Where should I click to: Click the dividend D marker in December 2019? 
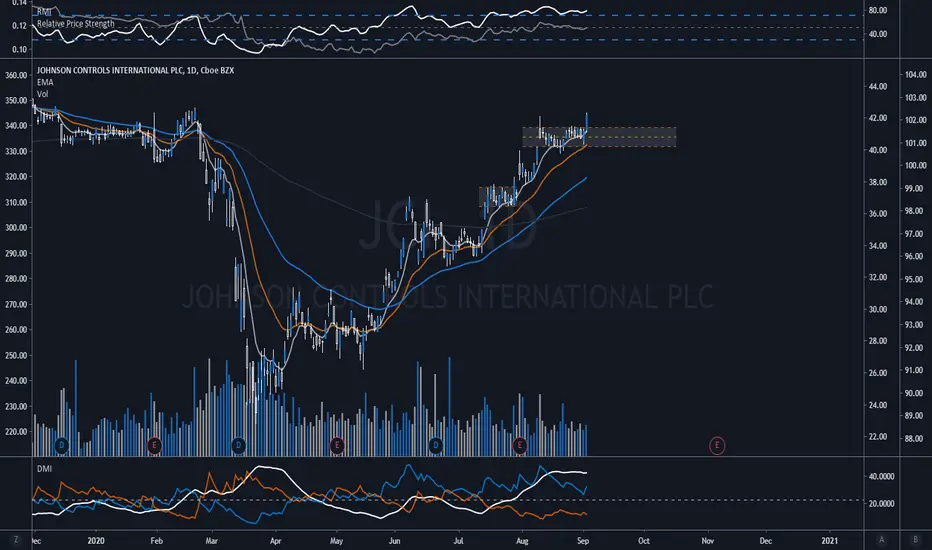pyautogui.click(x=61, y=445)
